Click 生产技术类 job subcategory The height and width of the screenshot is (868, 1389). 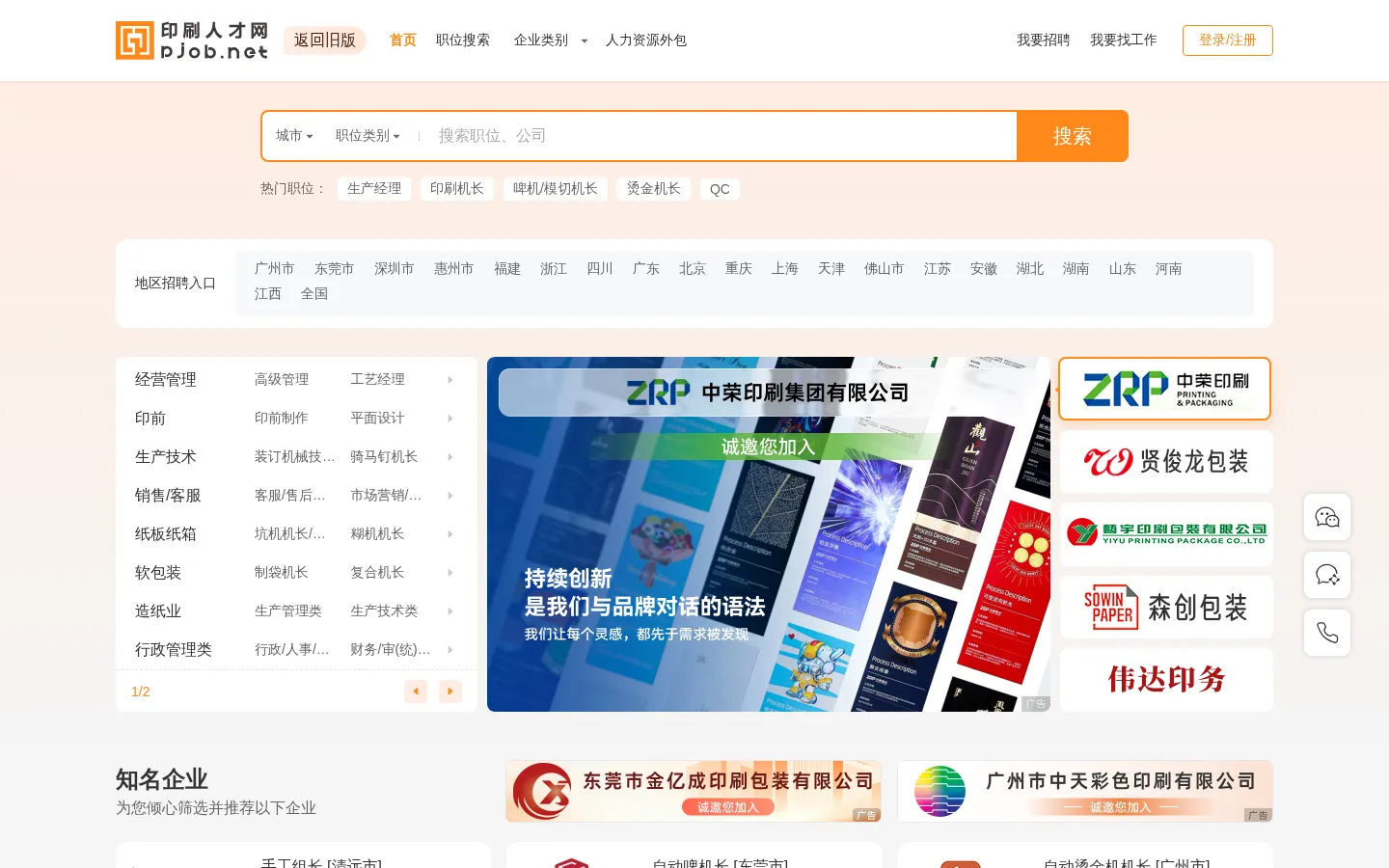385,611
